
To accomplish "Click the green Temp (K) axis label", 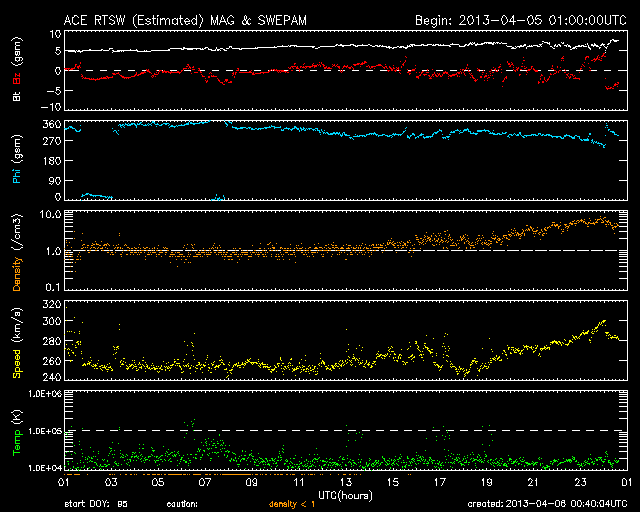I will [16, 432].
